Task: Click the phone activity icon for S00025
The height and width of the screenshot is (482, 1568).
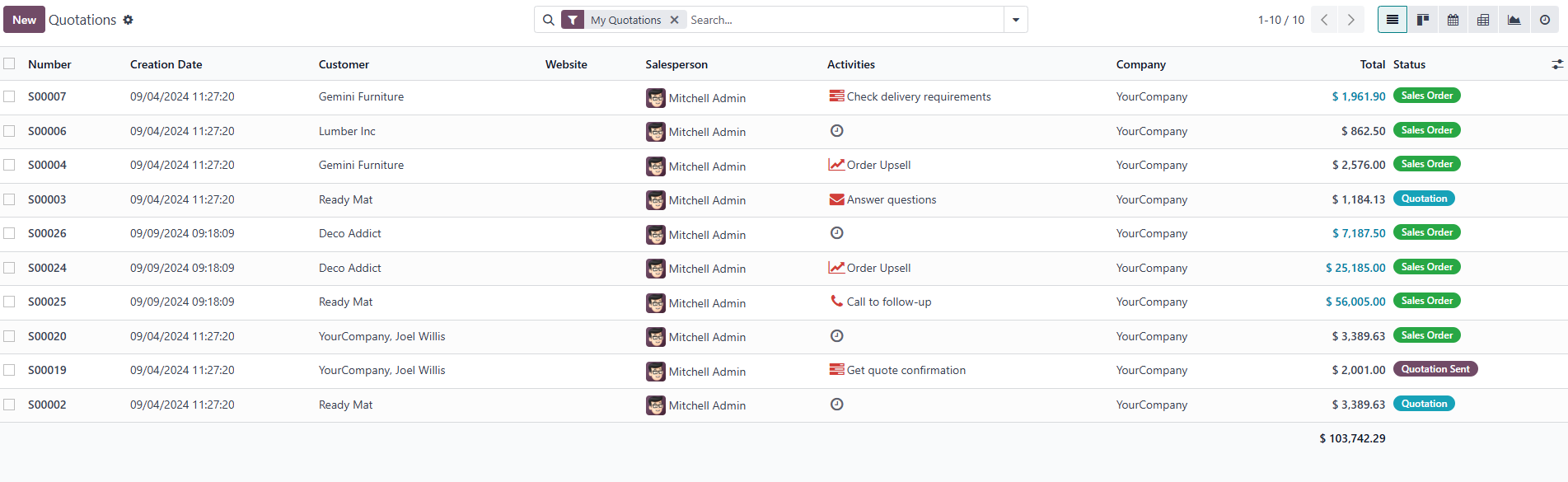Action: [x=836, y=302]
